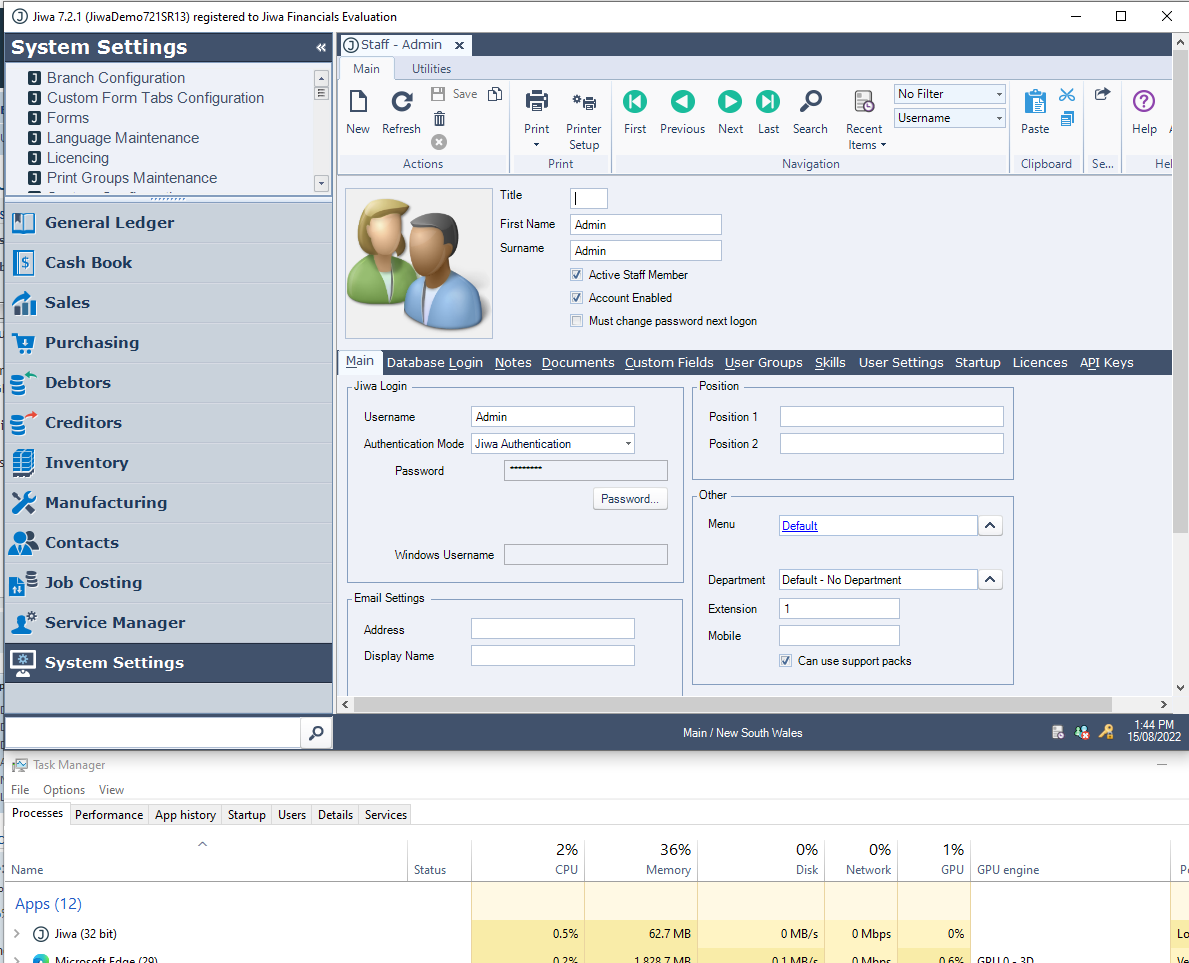Uncheck the Active Staff Member checkbox

click(577, 275)
